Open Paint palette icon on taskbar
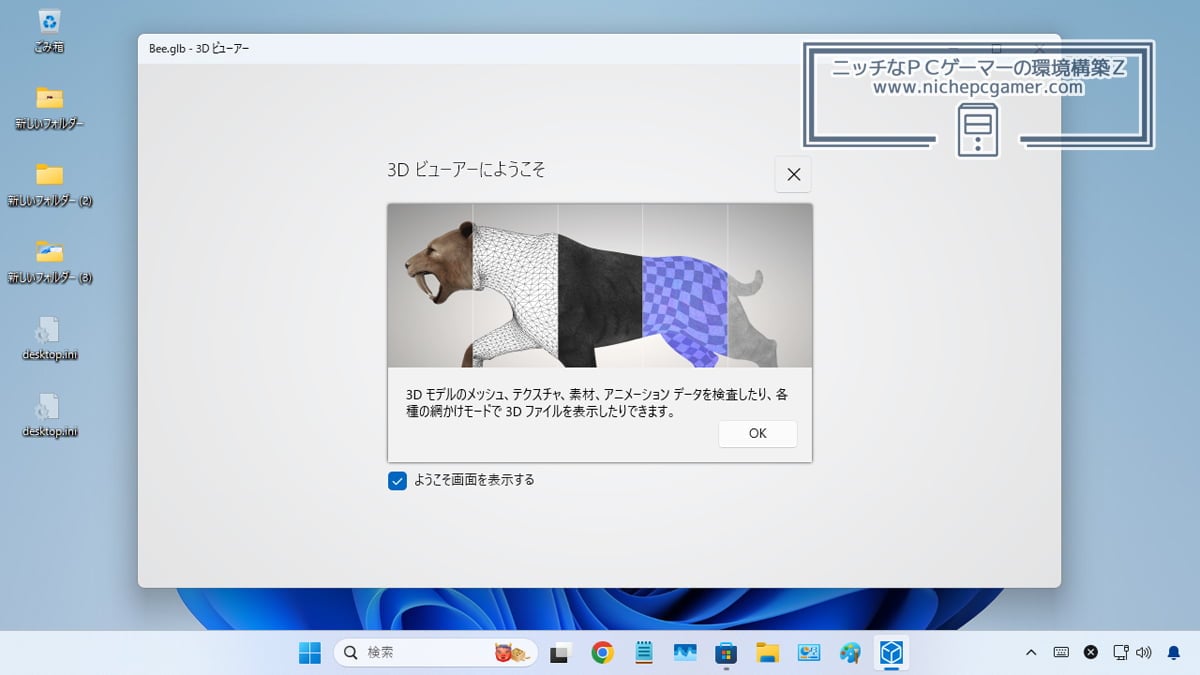 pyautogui.click(x=850, y=653)
